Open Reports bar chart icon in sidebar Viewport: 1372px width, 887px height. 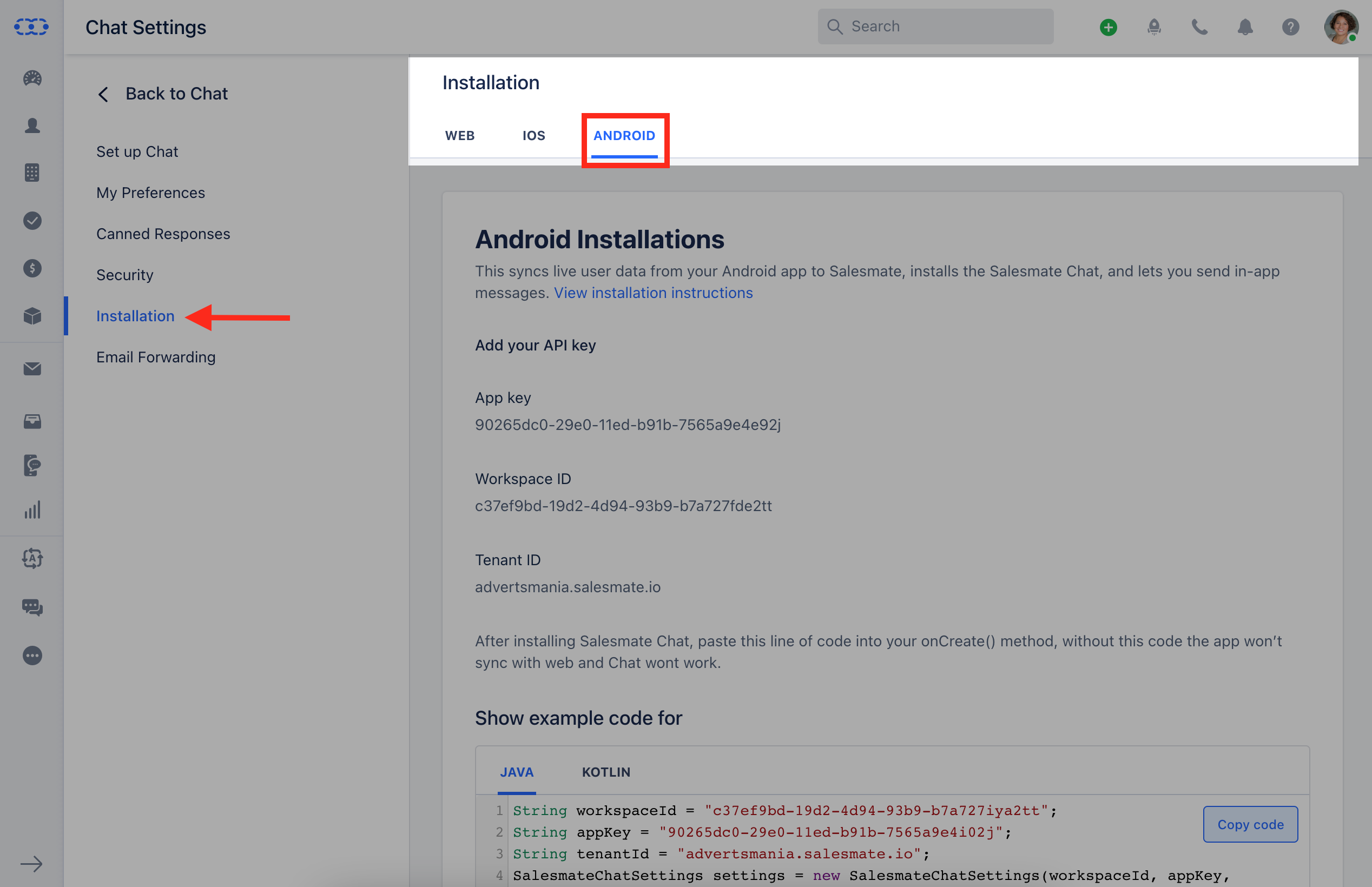32,511
